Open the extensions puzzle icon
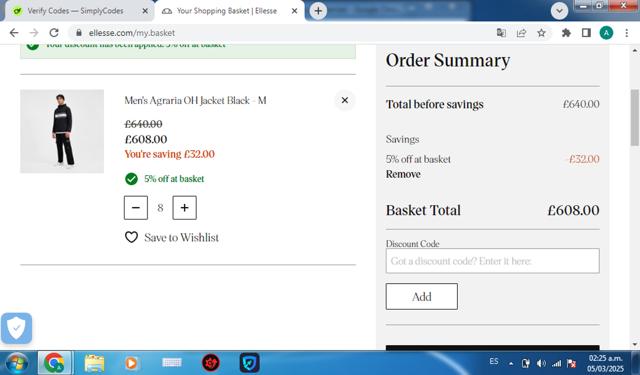 (x=566, y=33)
